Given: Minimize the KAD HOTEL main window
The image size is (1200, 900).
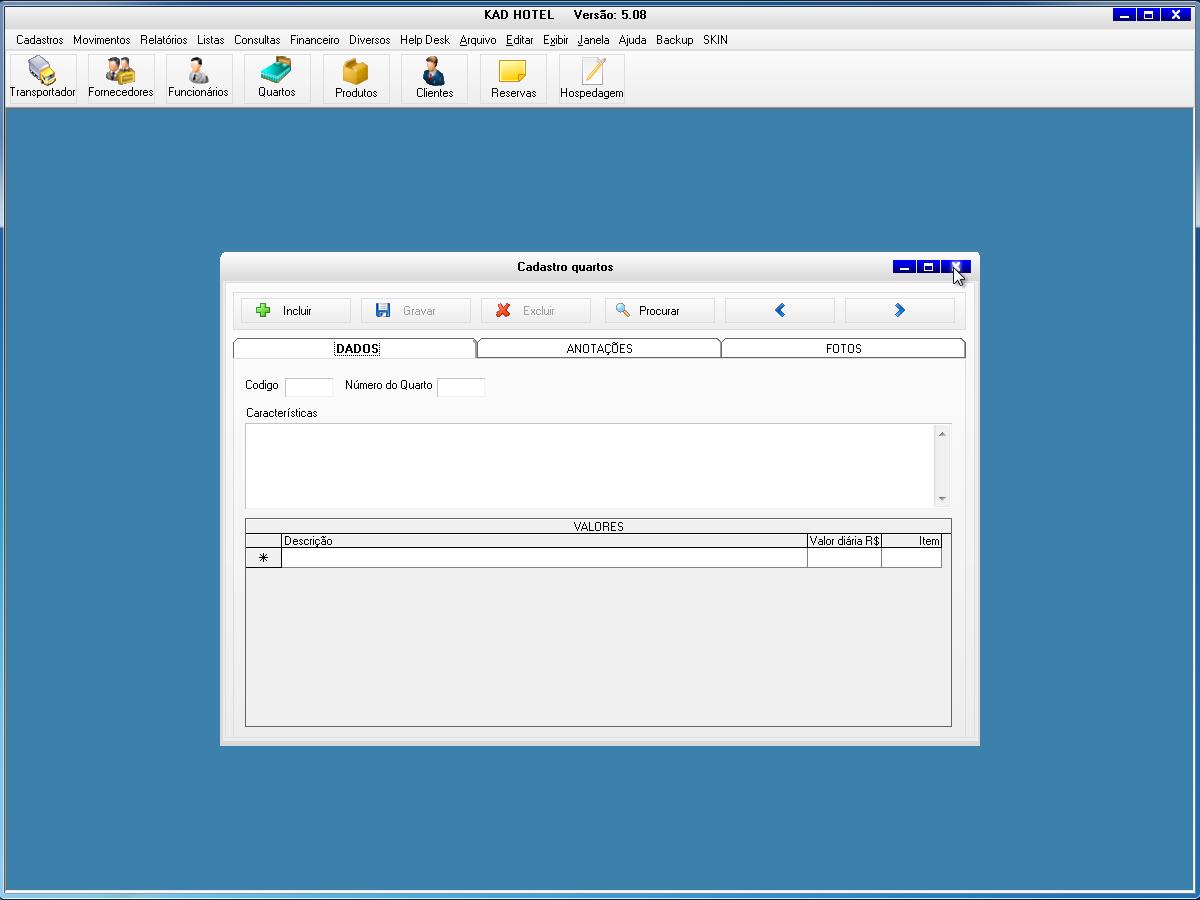Looking at the screenshot, I should 1125,15.
